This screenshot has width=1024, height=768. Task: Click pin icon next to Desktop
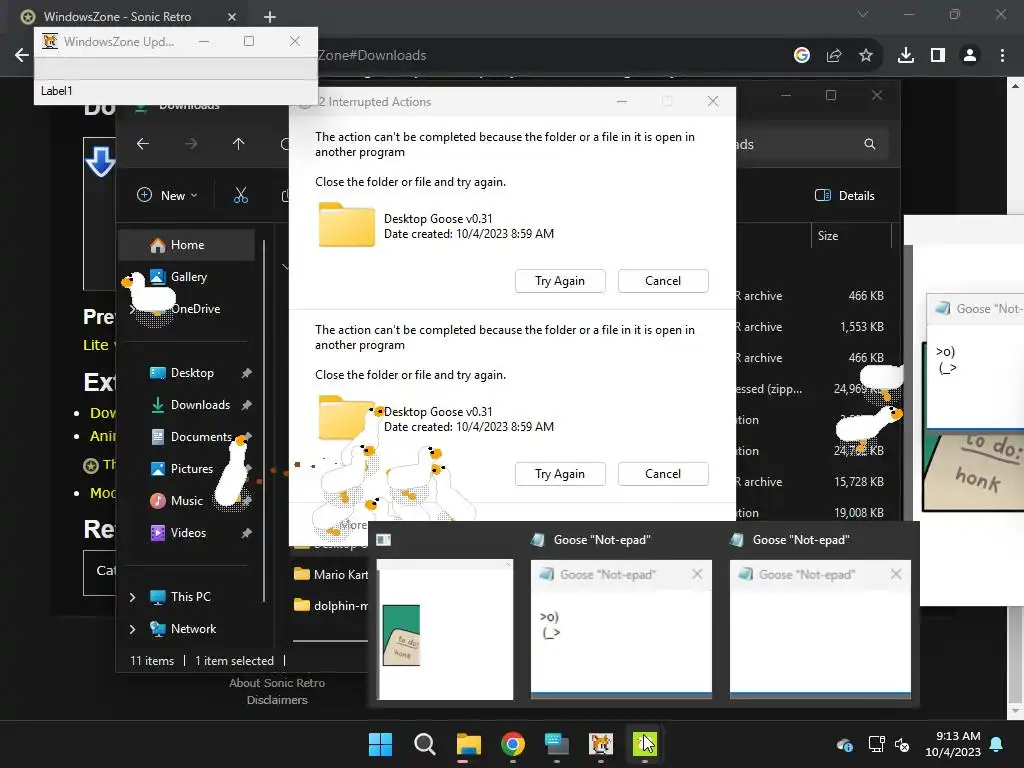246,373
